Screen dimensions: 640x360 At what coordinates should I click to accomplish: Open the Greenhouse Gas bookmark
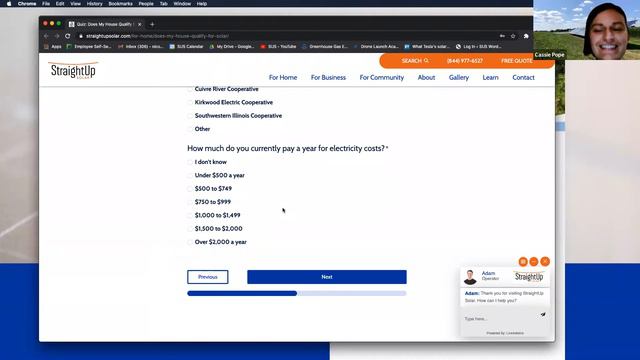(325, 47)
